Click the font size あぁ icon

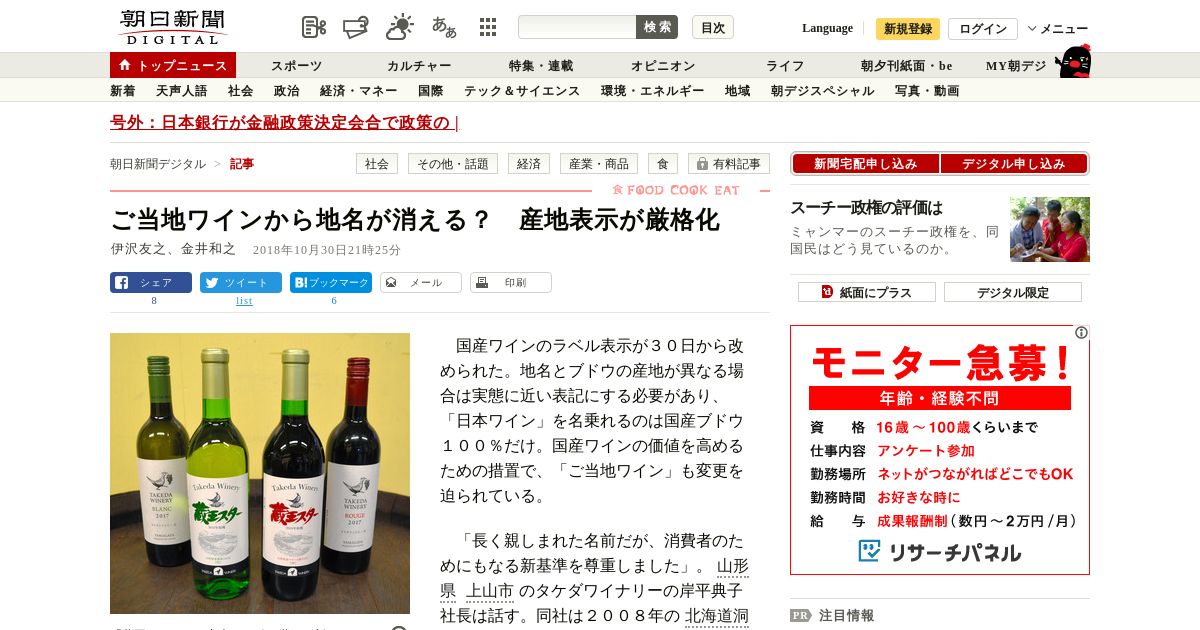(x=444, y=27)
